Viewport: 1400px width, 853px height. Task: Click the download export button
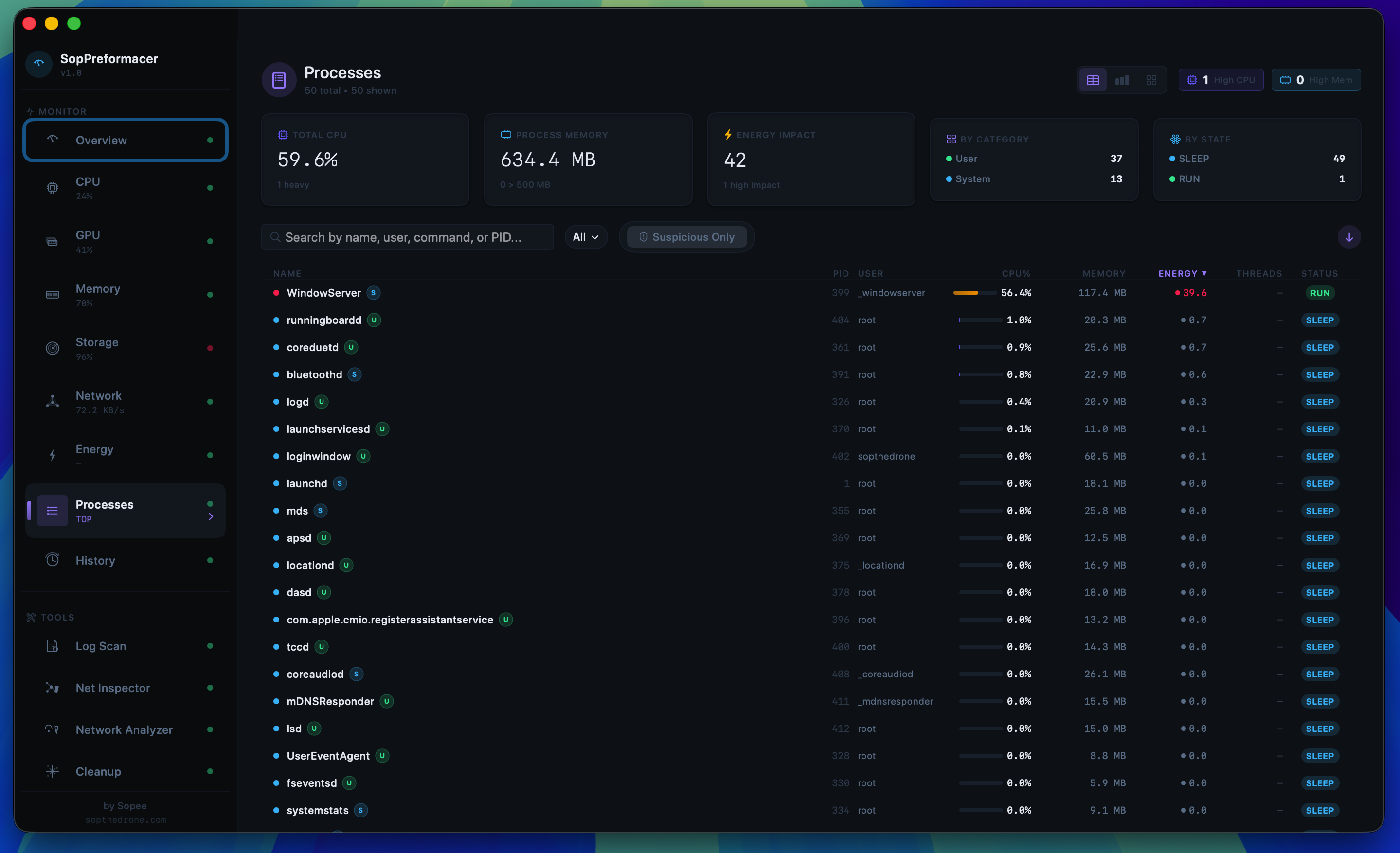point(1349,237)
